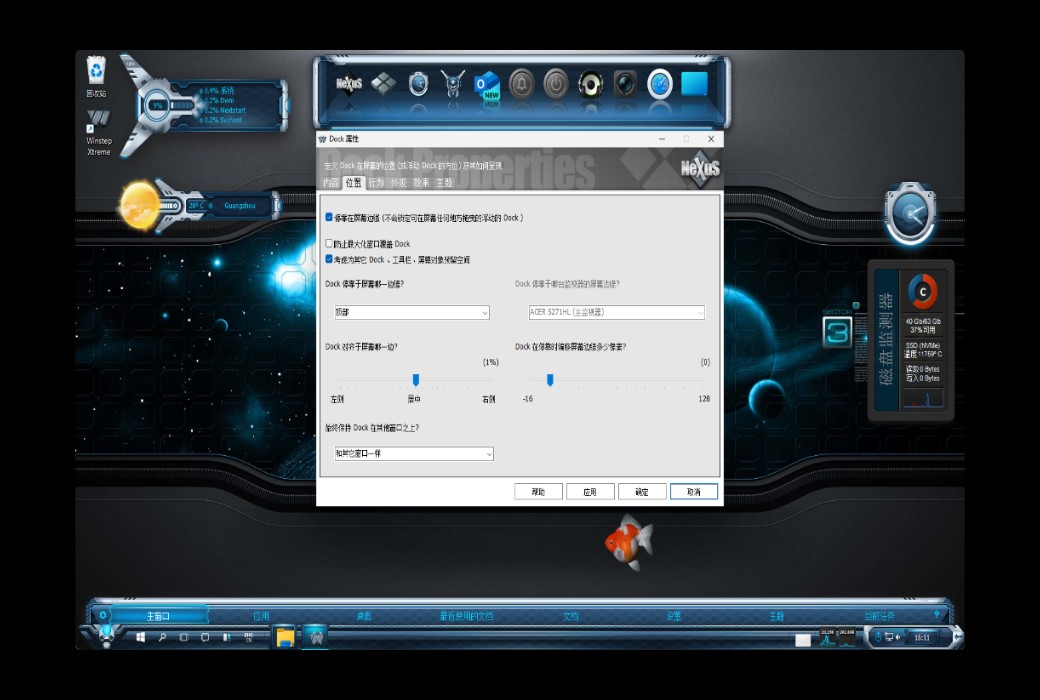Open the 顶部 screen edge dropdown
The image size is (1040, 700).
[x=484, y=312]
